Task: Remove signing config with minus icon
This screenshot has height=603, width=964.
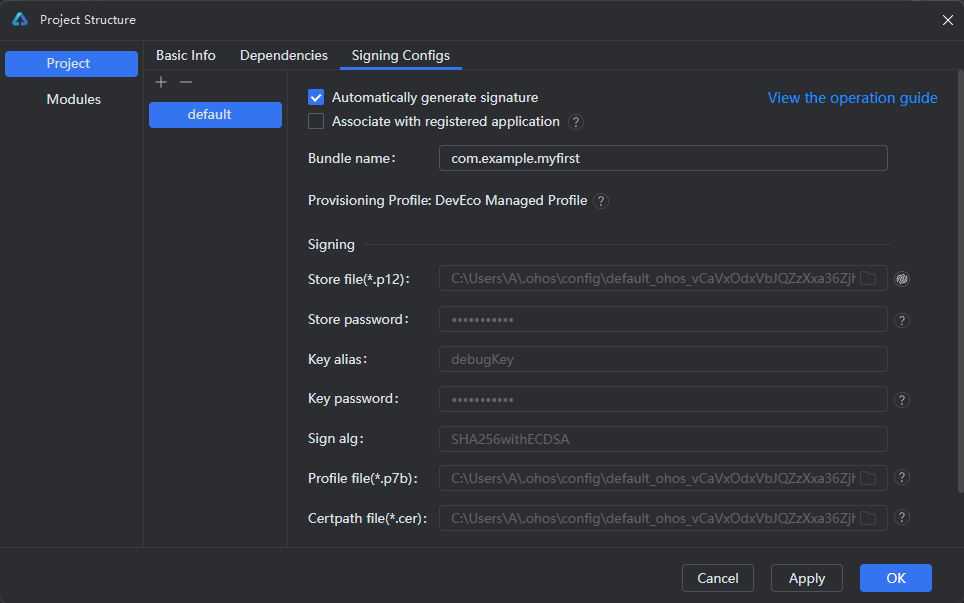Action: point(185,82)
